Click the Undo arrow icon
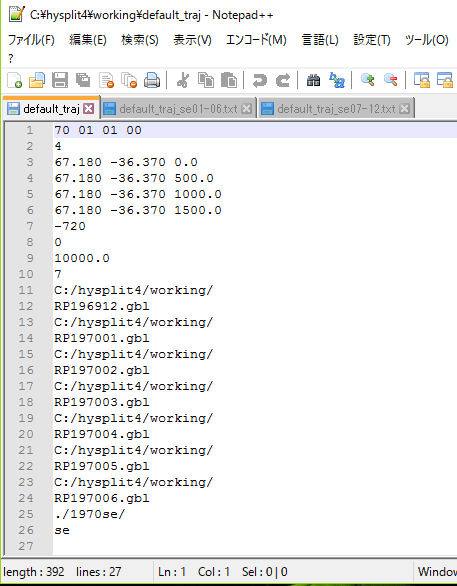Screen dimensions: 457x586 tap(260, 80)
